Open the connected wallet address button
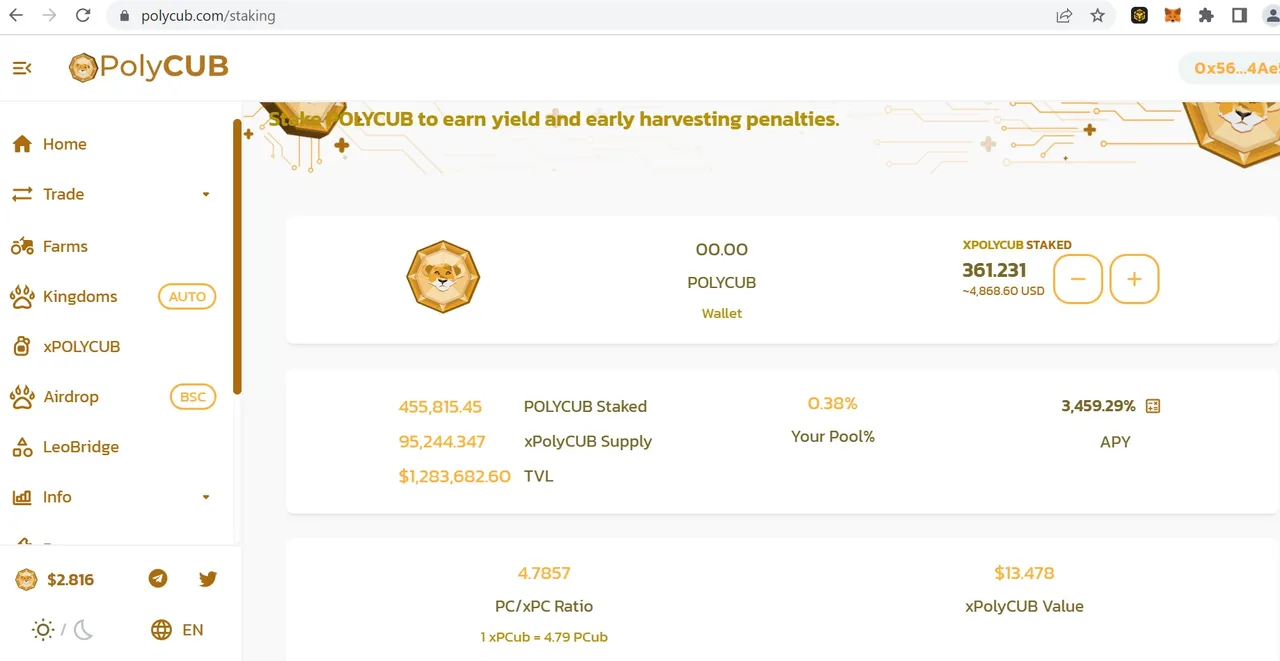The height and width of the screenshot is (661, 1280). click(1232, 68)
